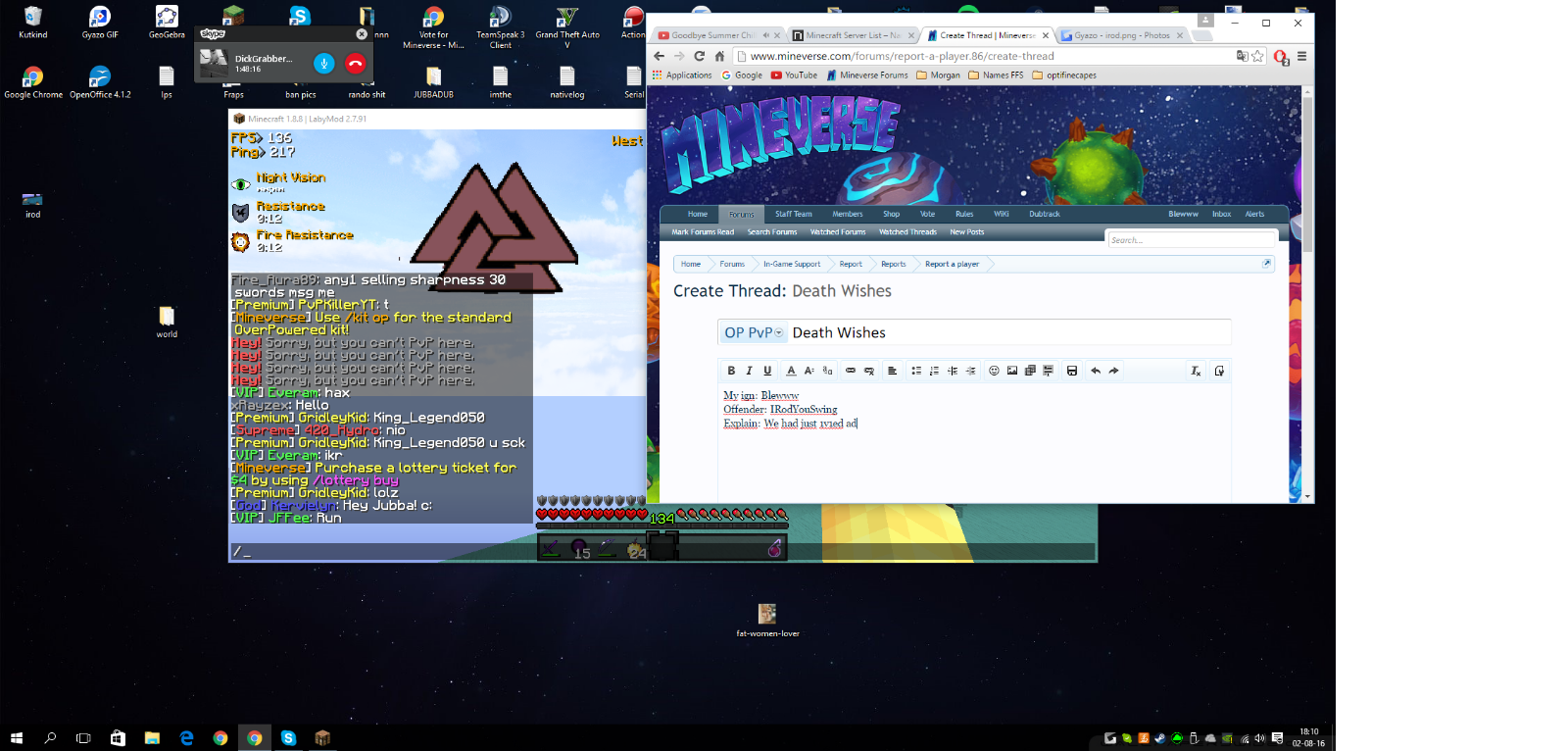Click the undo arrow in editor
Viewport: 1568px width, 751px height.
click(x=1096, y=371)
